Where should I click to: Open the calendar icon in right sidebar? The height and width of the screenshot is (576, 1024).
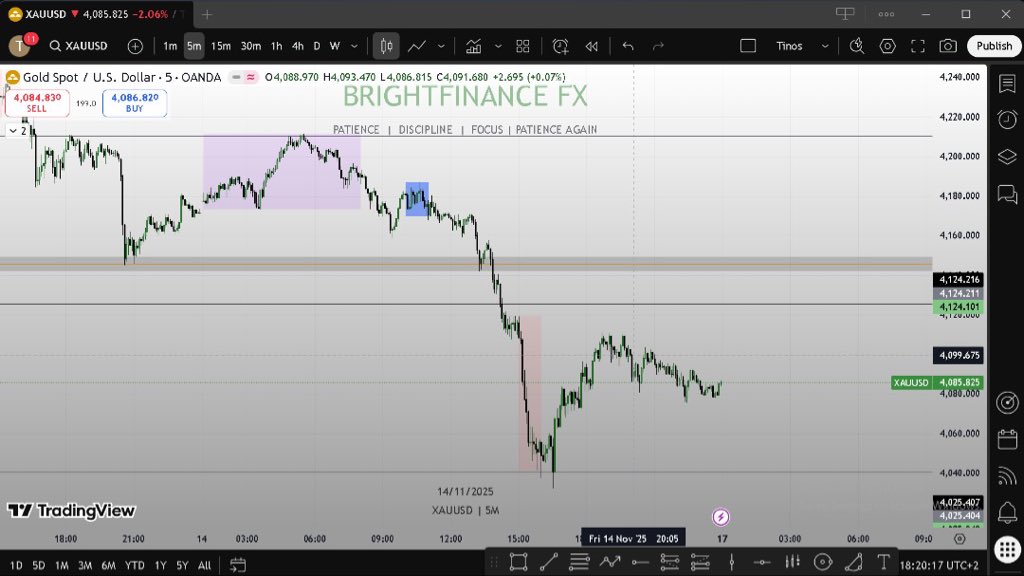tap(1007, 439)
